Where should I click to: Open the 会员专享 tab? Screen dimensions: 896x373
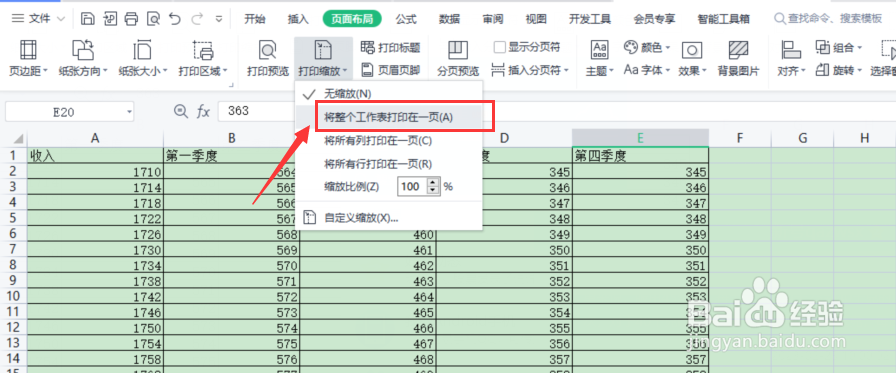[654, 19]
